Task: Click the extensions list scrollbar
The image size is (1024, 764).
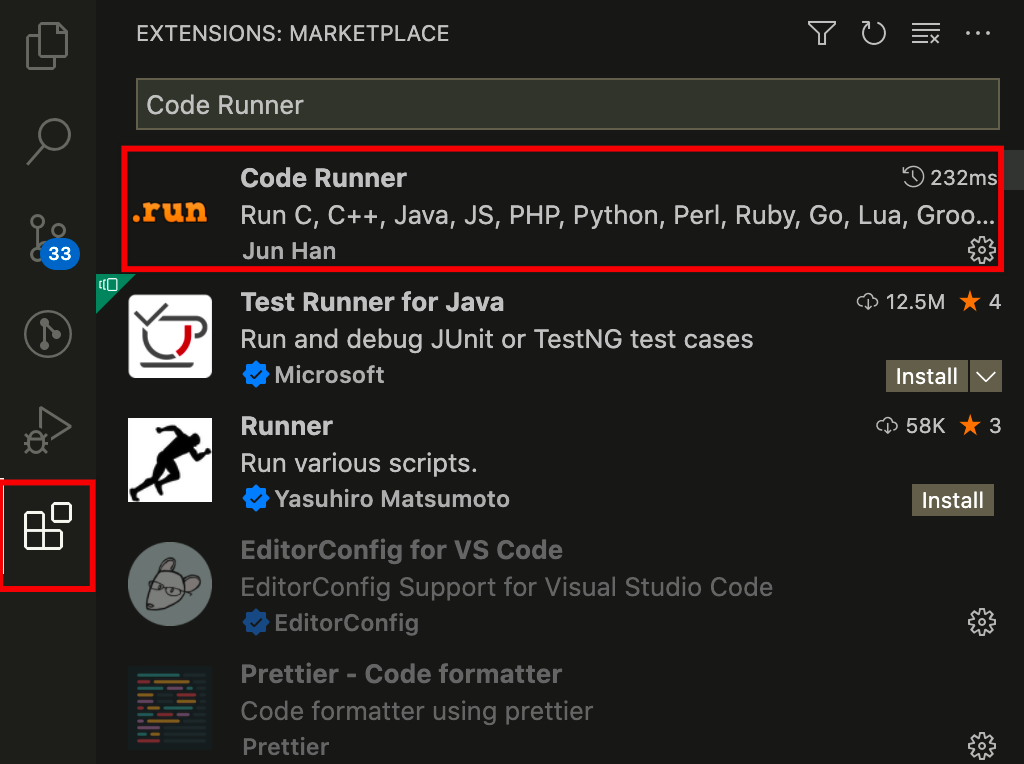Action: 1014,169
